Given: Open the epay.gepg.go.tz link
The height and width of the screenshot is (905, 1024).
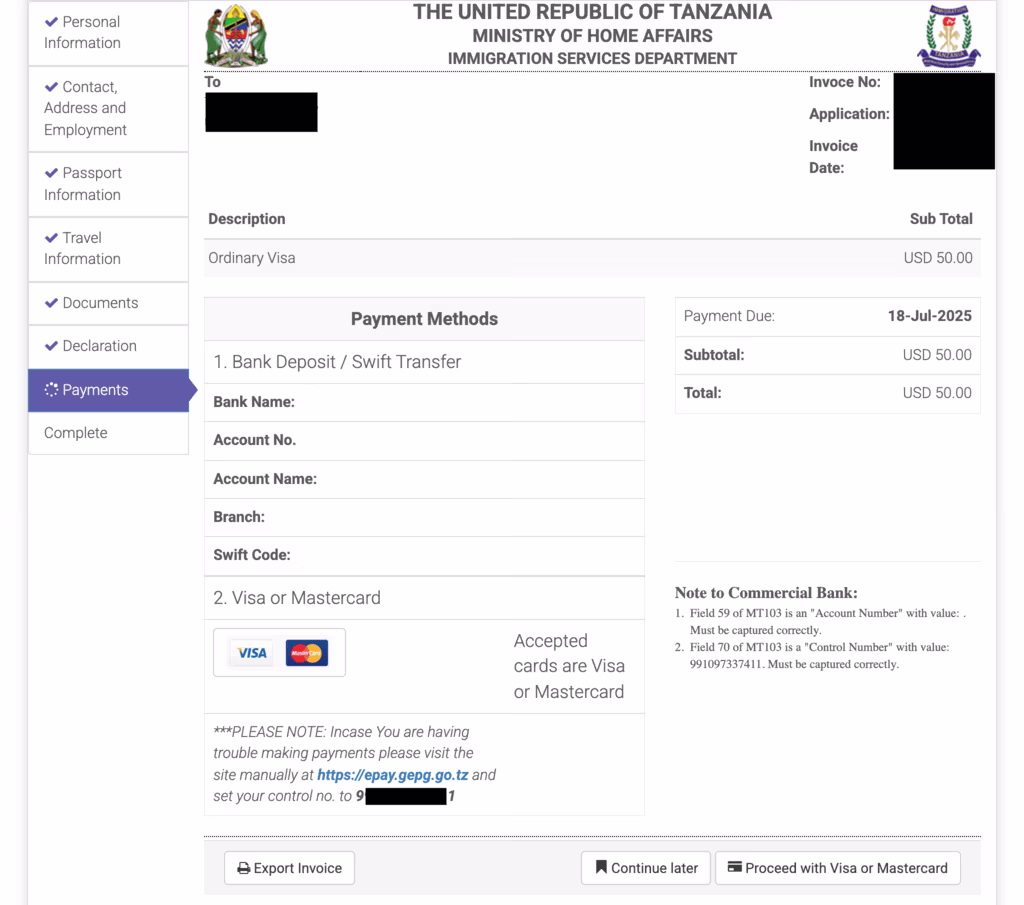Looking at the screenshot, I should pos(392,775).
